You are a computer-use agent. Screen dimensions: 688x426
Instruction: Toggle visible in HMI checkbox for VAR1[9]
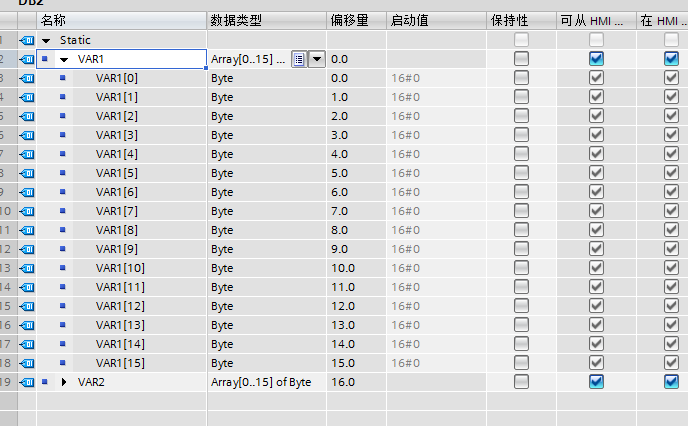pyautogui.click(x=671, y=249)
